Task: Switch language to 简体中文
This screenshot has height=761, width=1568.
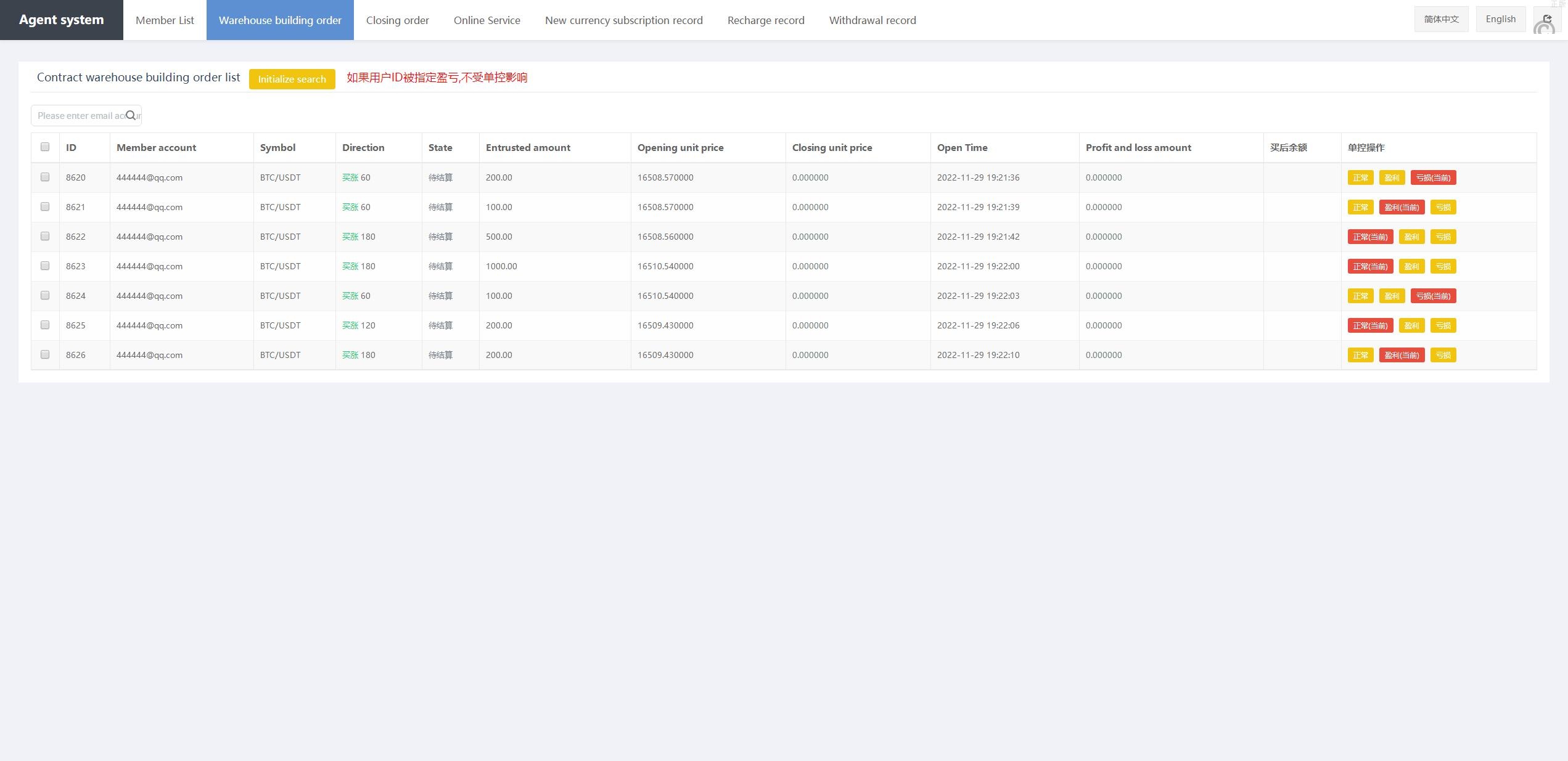Action: pyautogui.click(x=1441, y=19)
